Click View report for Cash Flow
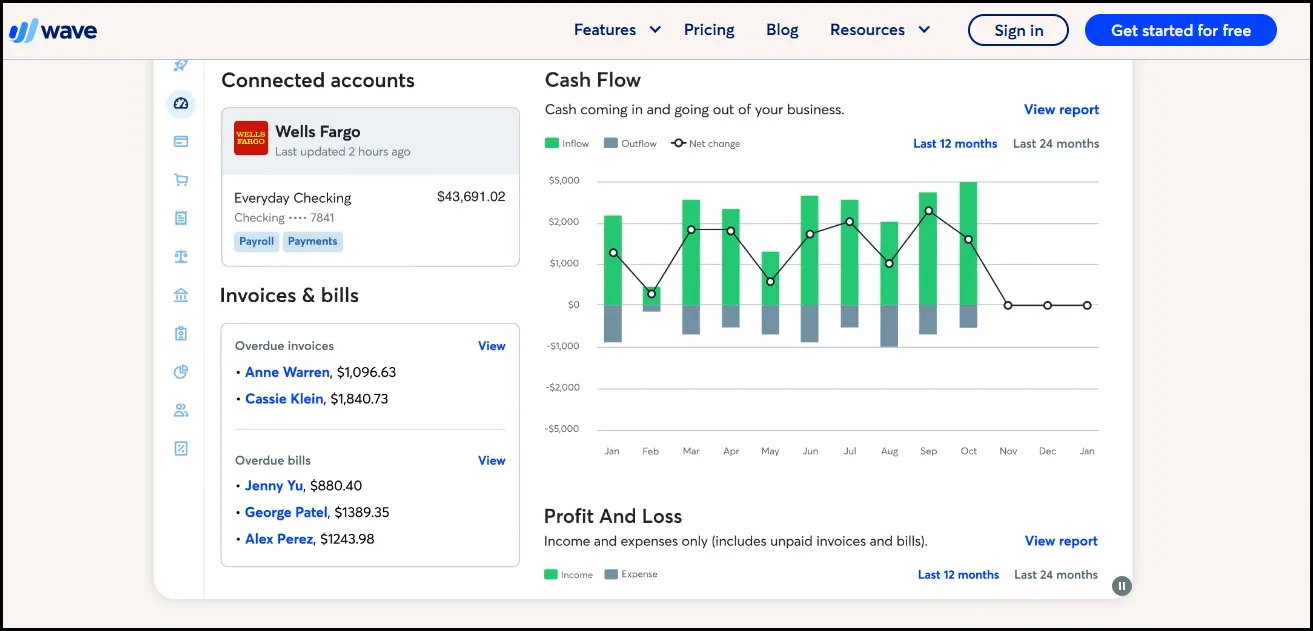Screen dimensions: 1313x631 pos(1061,109)
